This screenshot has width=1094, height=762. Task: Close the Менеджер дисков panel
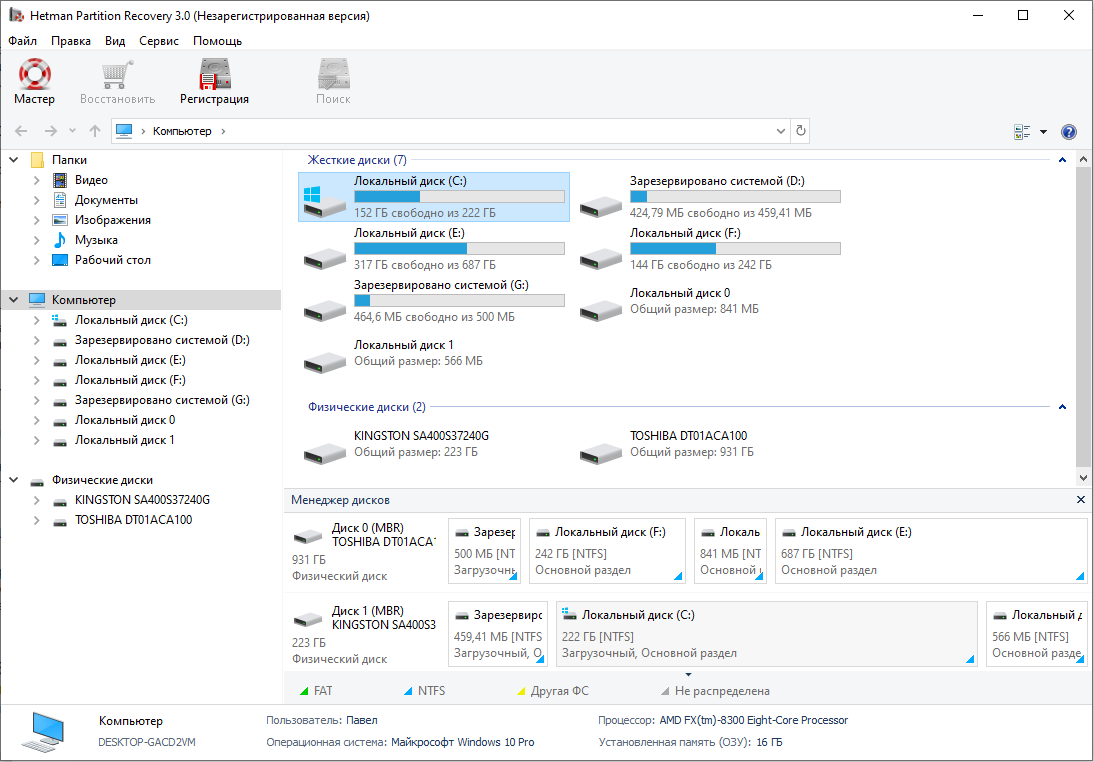(x=1081, y=500)
